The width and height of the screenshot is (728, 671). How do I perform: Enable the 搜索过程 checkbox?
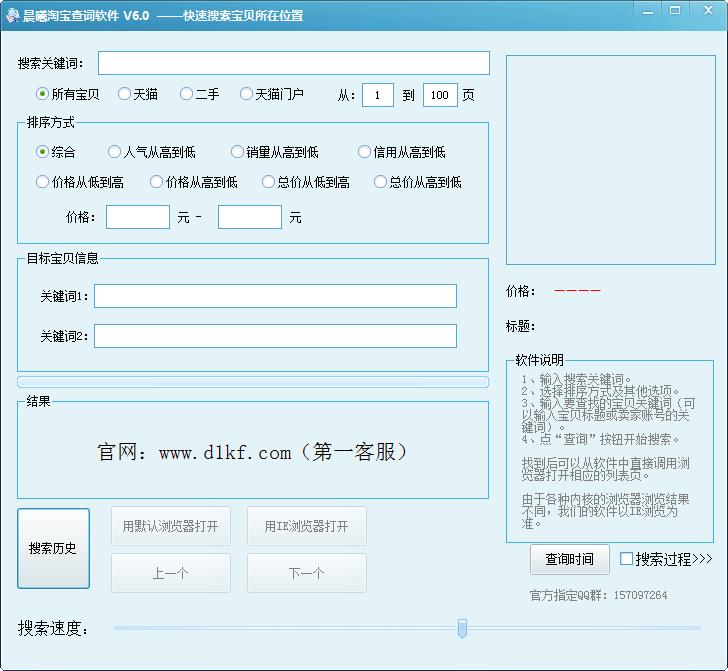coord(626,559)
